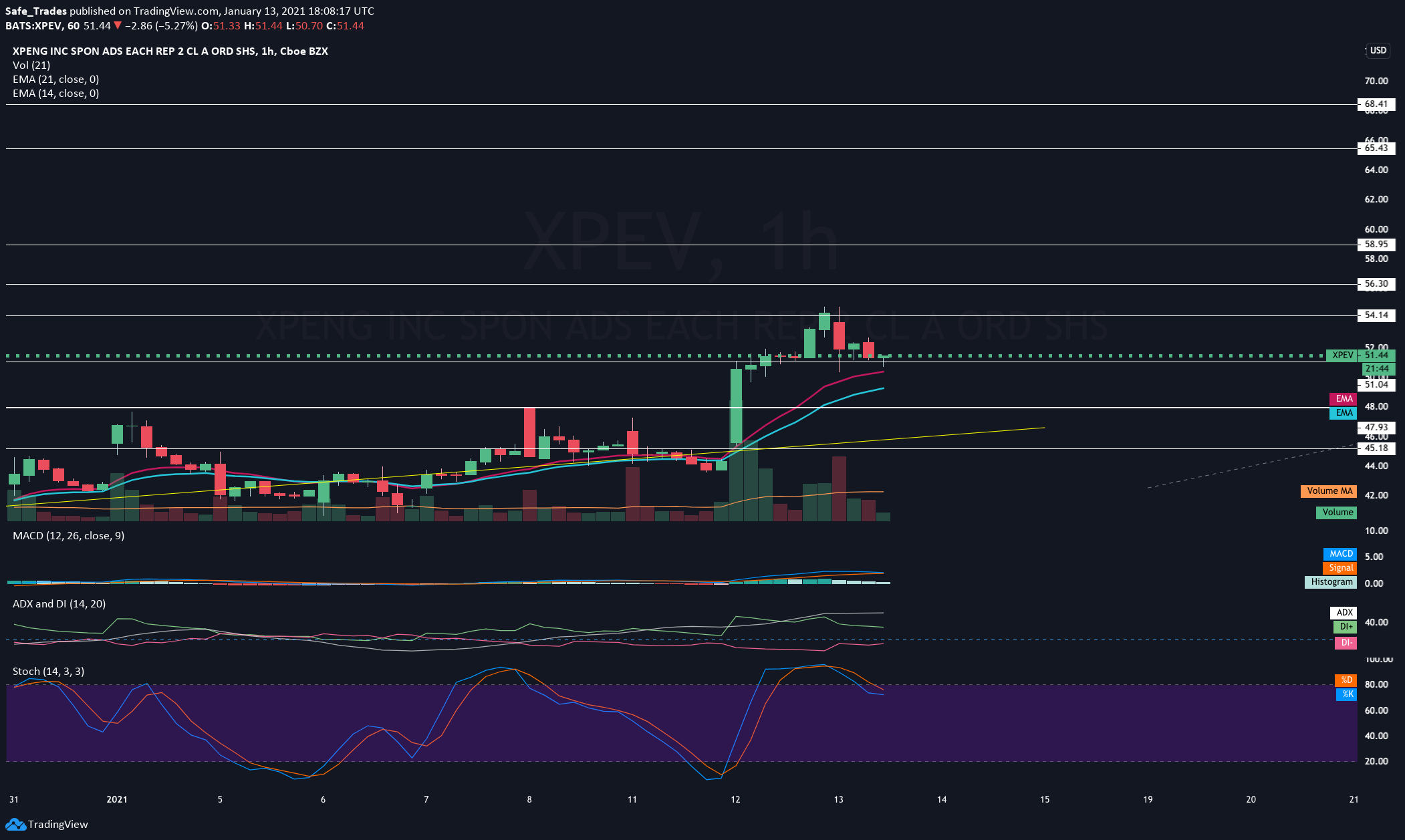This screenshot has width=1405, height=840.
Task: Click the Vol (21) indicator legend
Action: tap(31, 65)
